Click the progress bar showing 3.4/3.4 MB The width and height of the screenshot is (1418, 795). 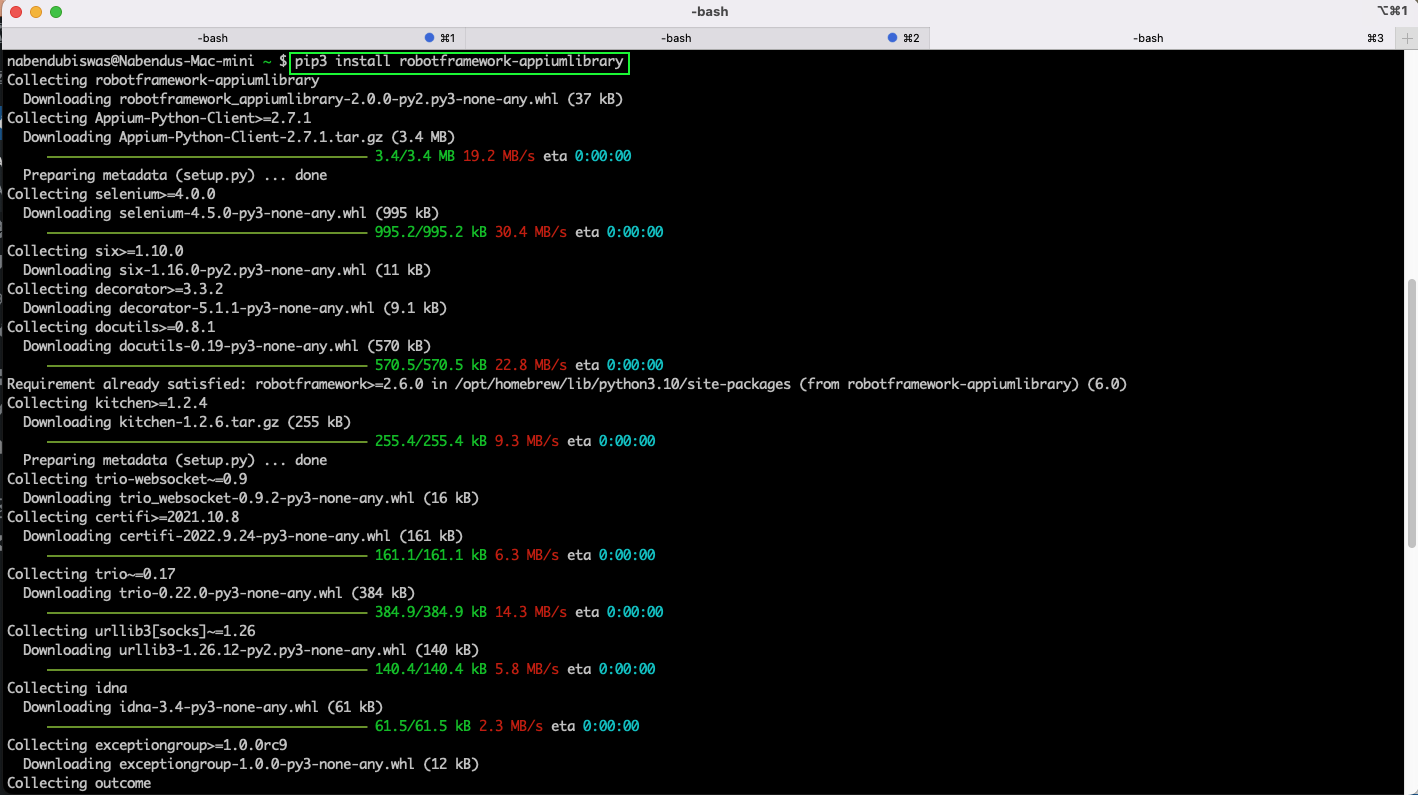click(207, 157)
